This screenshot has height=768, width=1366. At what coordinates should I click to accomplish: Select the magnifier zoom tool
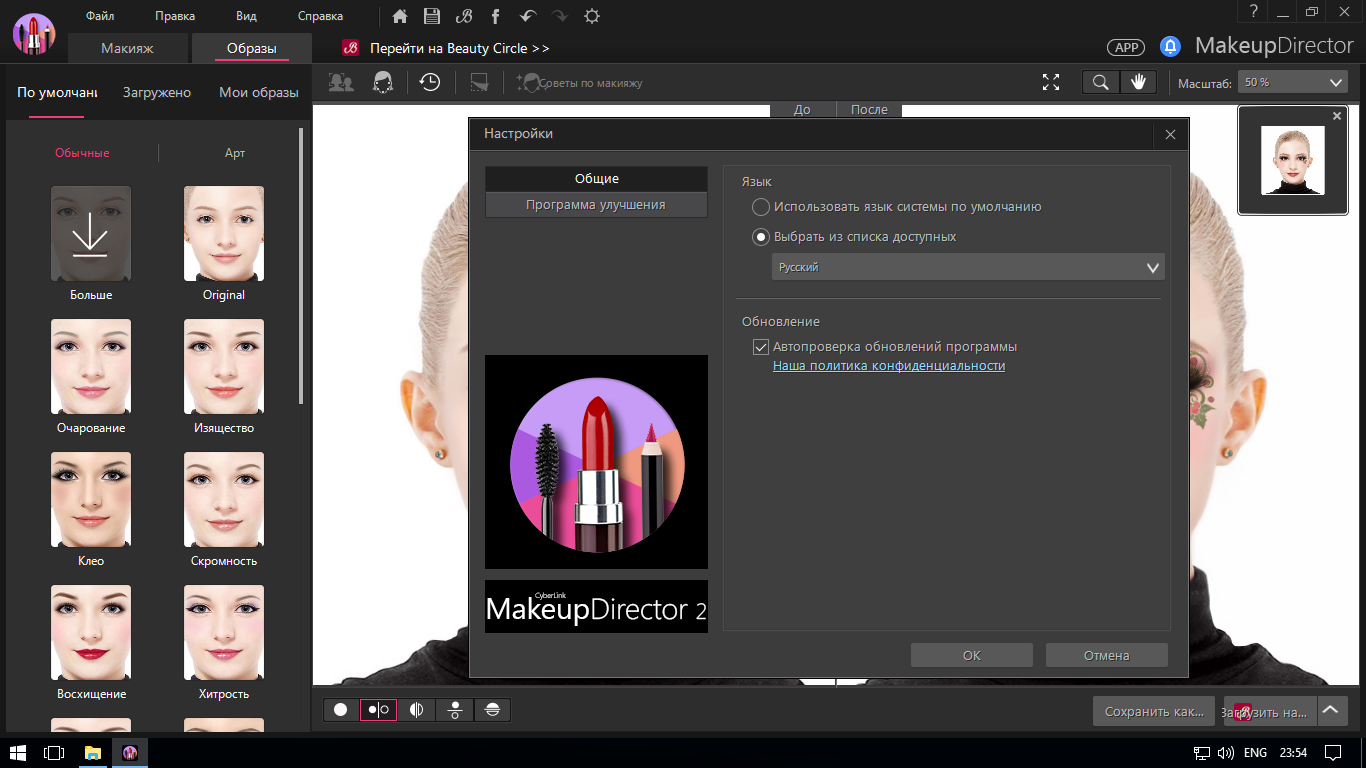[x=1101, y=82]
